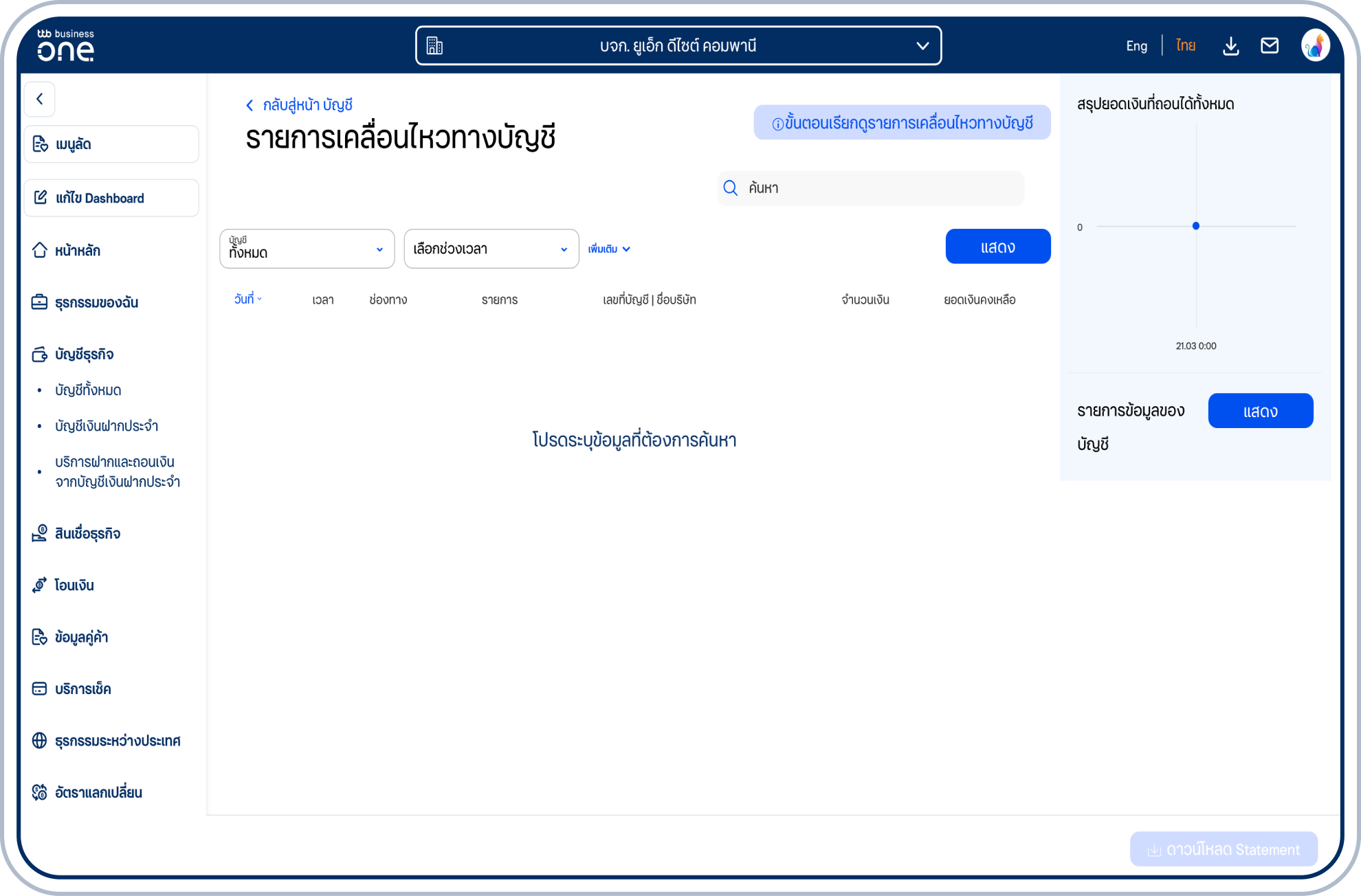
Task: Select บัญชีเงินฝากประจำ submenu item
Action: point(107,426)
